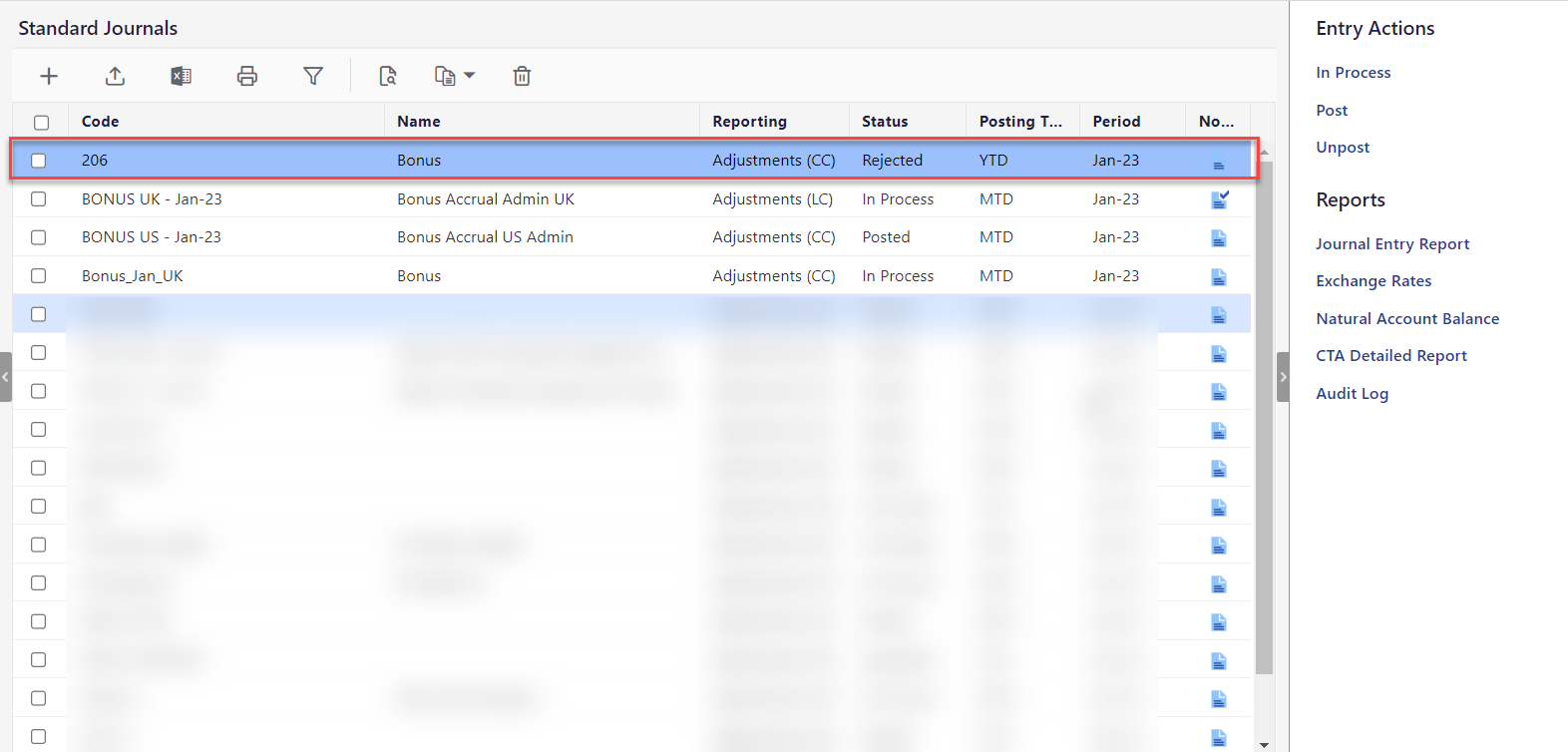Screen dimensions: 1568x752
Task: Select the 'BONUS UK - Jan-23' code cell
Action: 152,198
